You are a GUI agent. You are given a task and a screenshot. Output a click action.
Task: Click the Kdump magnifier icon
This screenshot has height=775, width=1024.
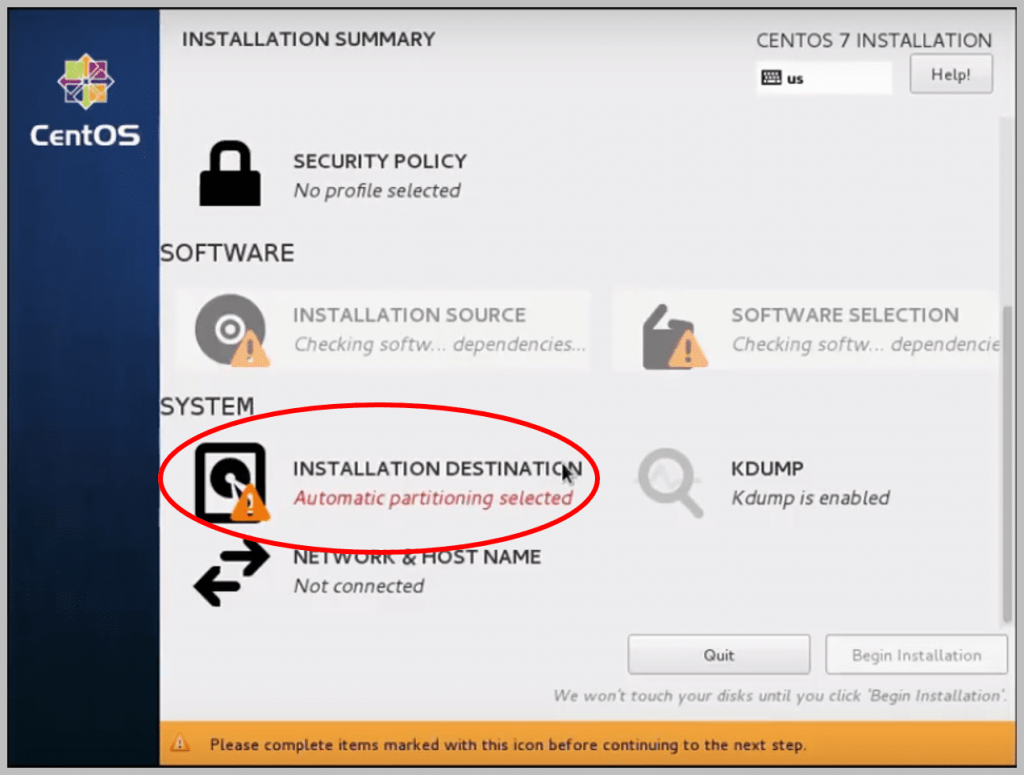click(x=670, y=482)
